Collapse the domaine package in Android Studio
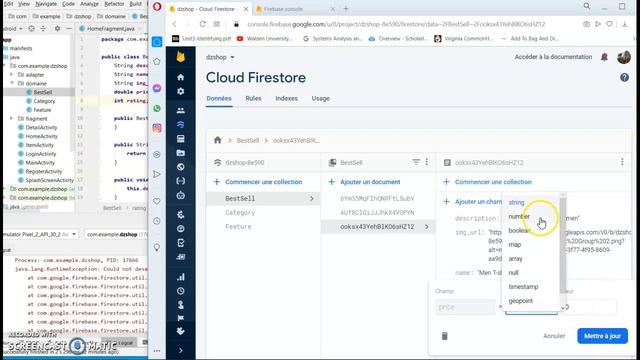 11,83
